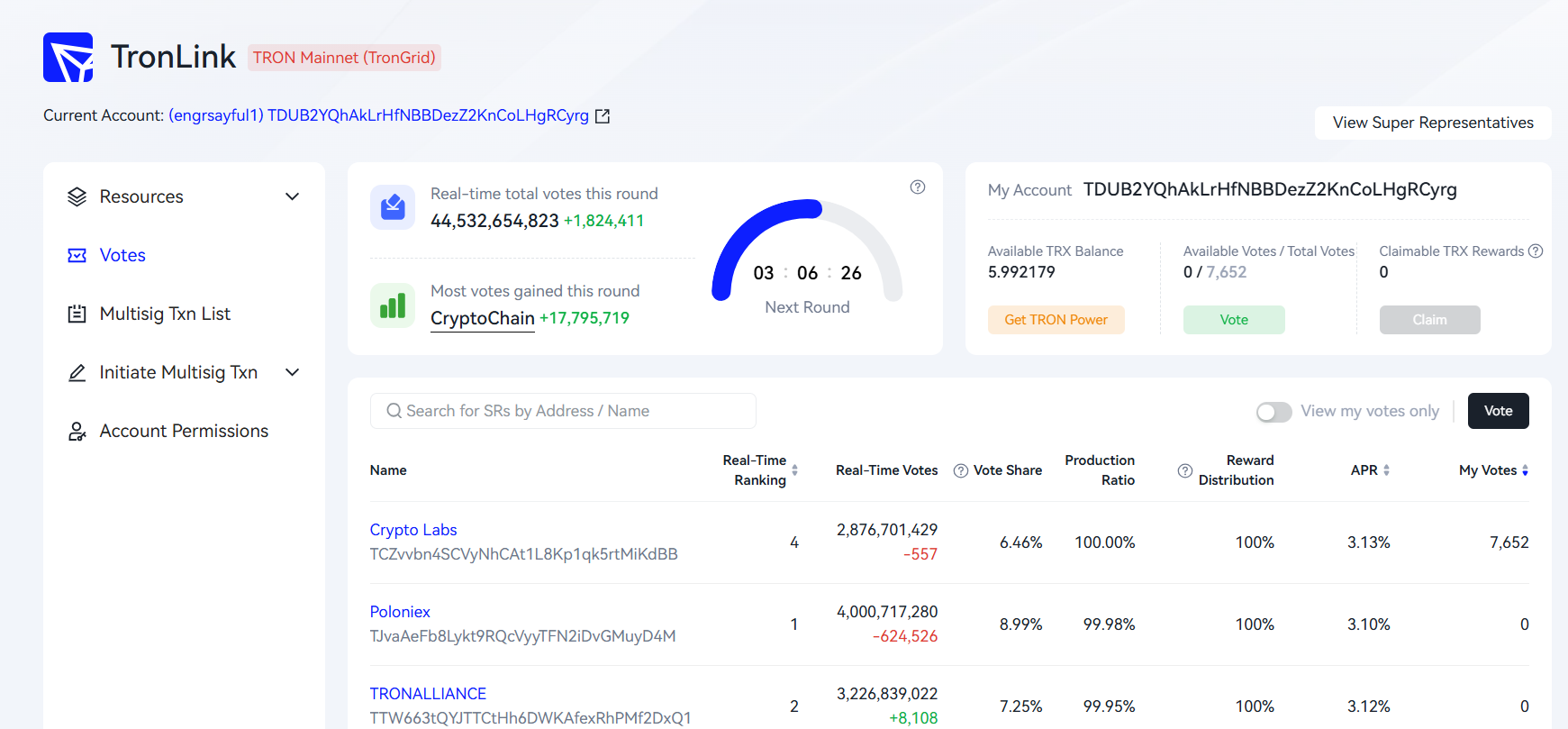
Task: Click the Available TRX Balance value 5.992179
Action: click(x=1021, y=272)
